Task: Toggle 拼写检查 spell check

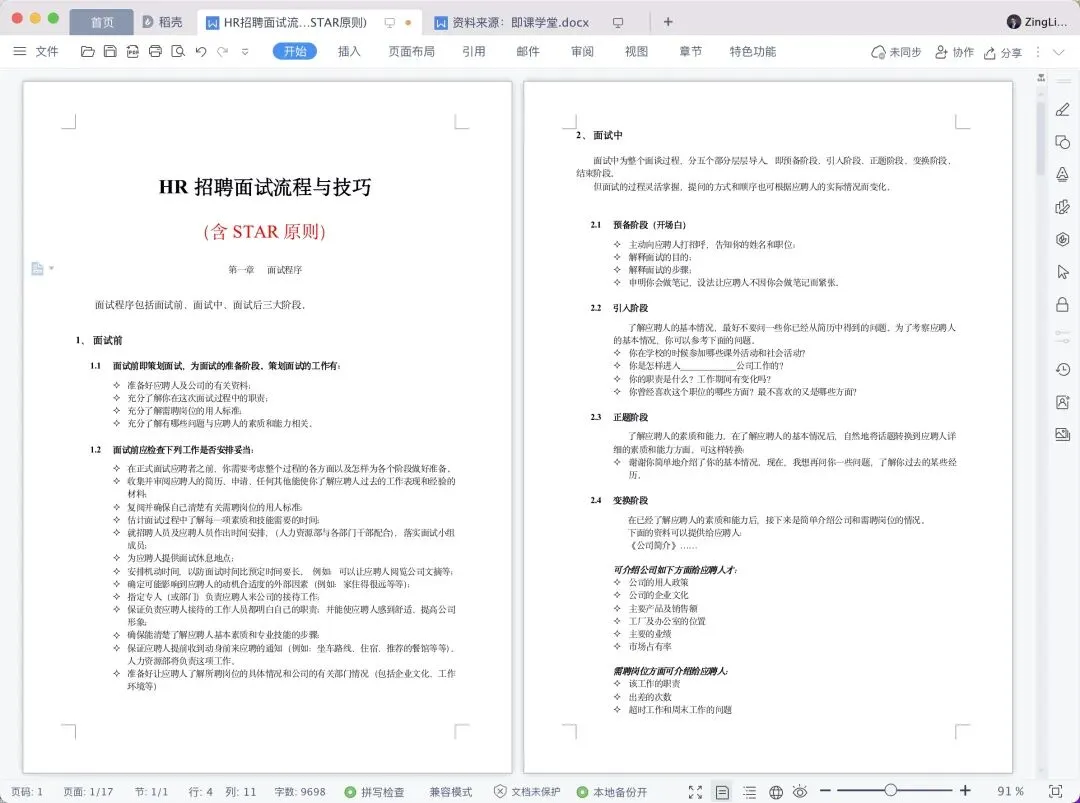Action: (x=375, y=792)
